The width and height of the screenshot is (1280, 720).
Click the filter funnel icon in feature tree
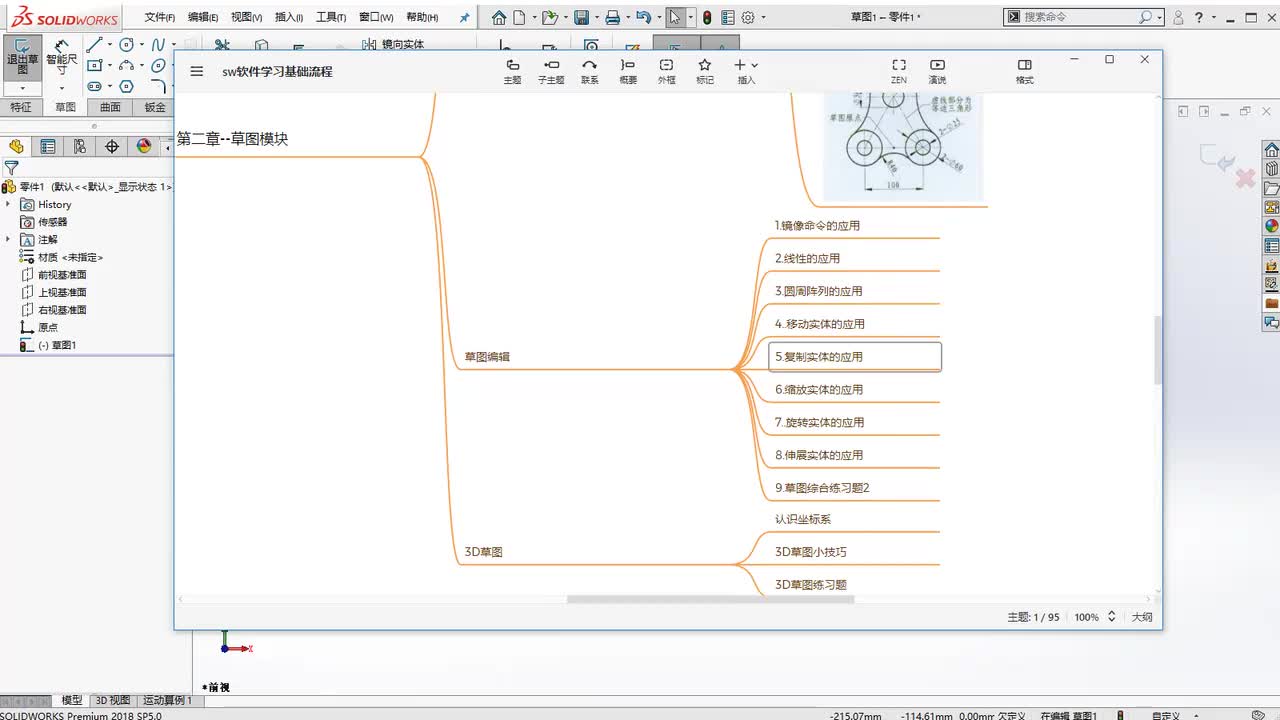(12, 168)
